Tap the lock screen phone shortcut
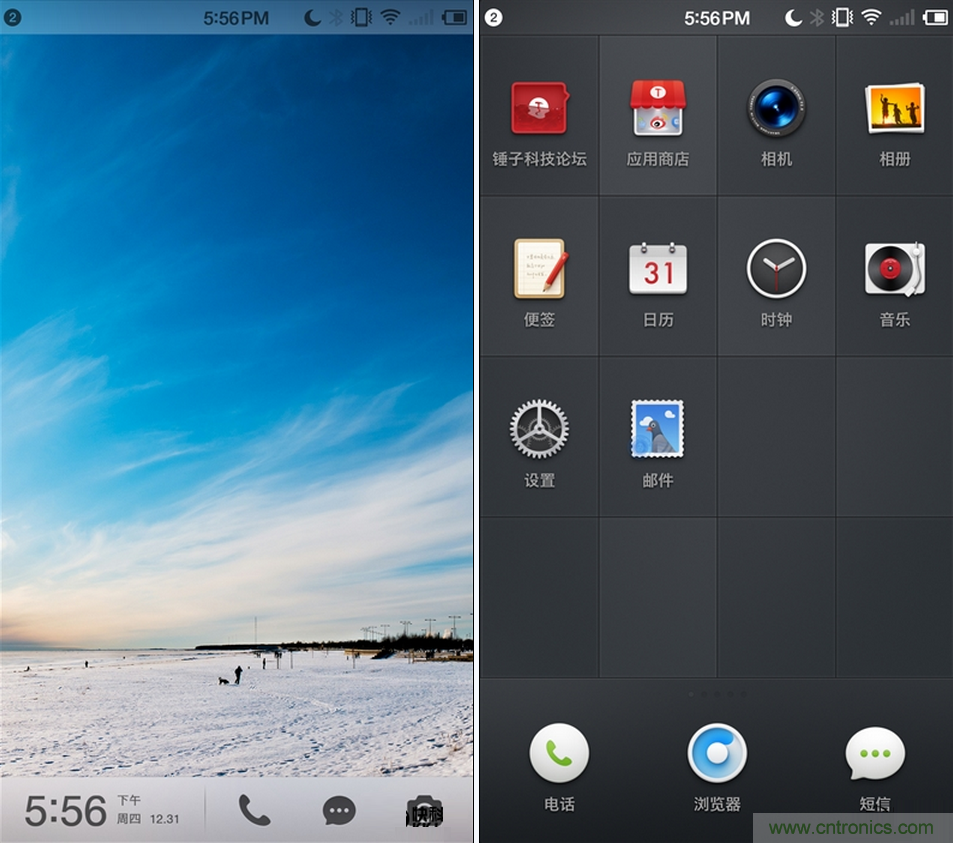Viewport: 953px width, 843px height. (254, 810)
